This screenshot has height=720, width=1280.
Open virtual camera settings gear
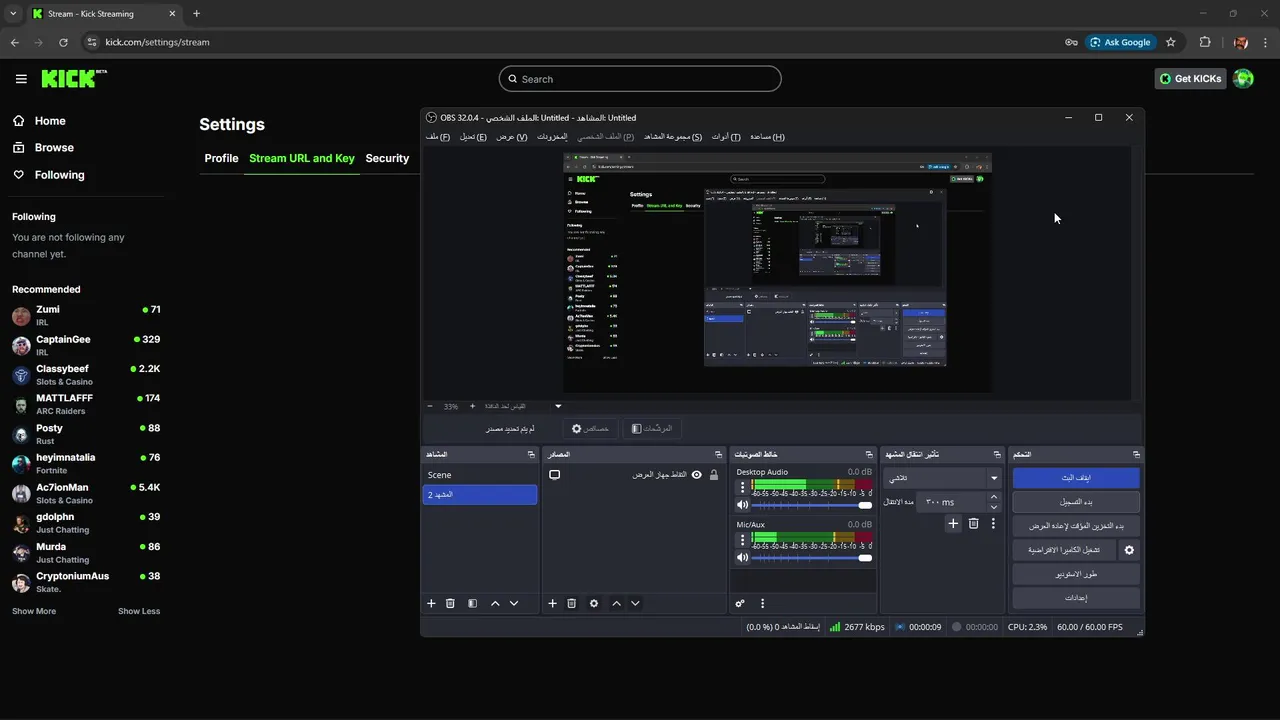pyautogui.click(x=1129, y=550)
